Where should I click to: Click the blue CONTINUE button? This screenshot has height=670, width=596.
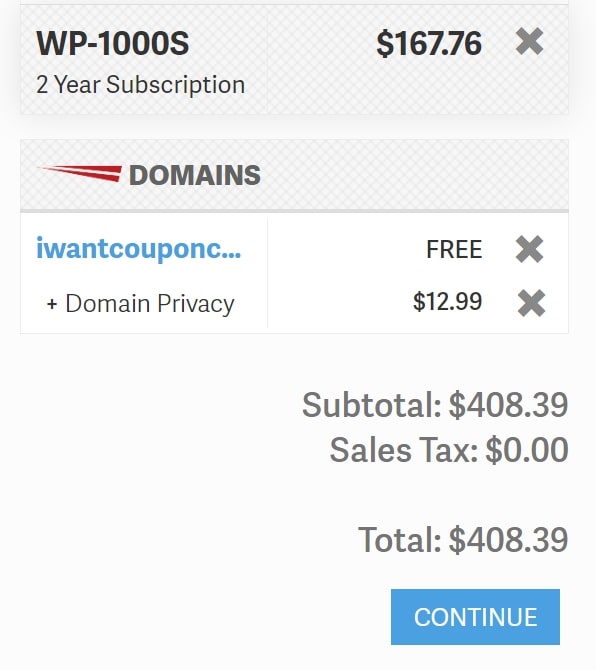pos(475,617)
